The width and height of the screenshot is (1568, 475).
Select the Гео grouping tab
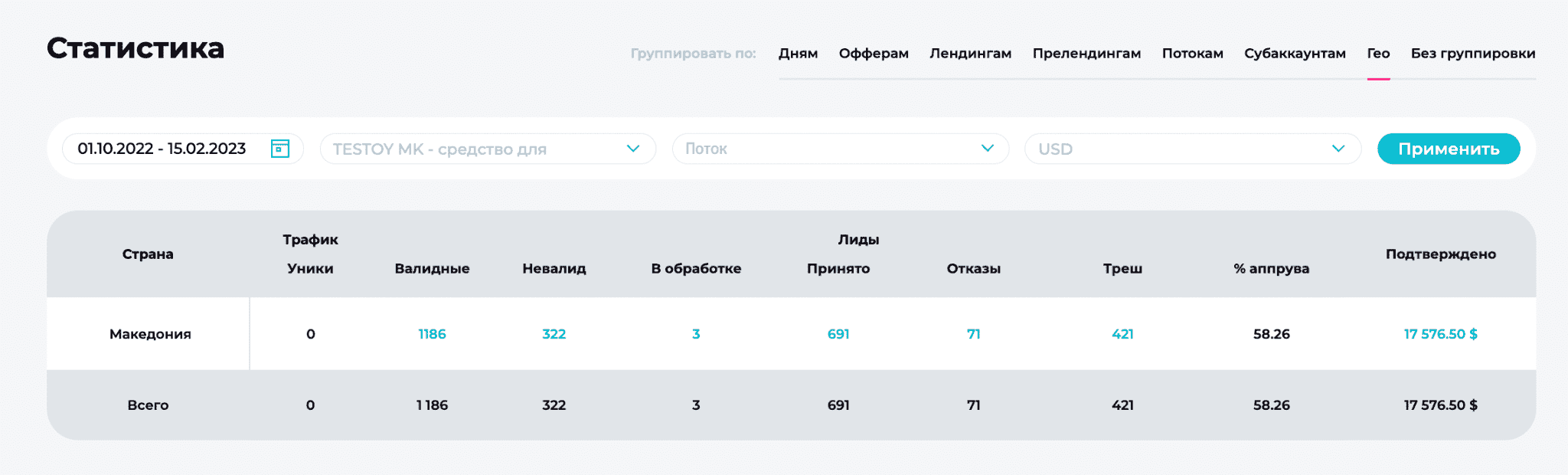[x=1378, y=54]
